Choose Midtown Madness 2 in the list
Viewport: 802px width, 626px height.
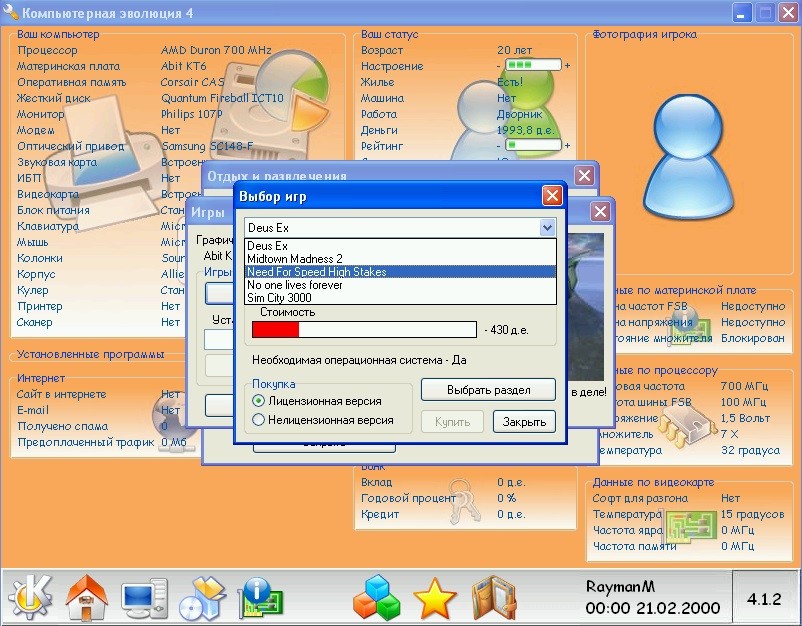tap(400, 259)
